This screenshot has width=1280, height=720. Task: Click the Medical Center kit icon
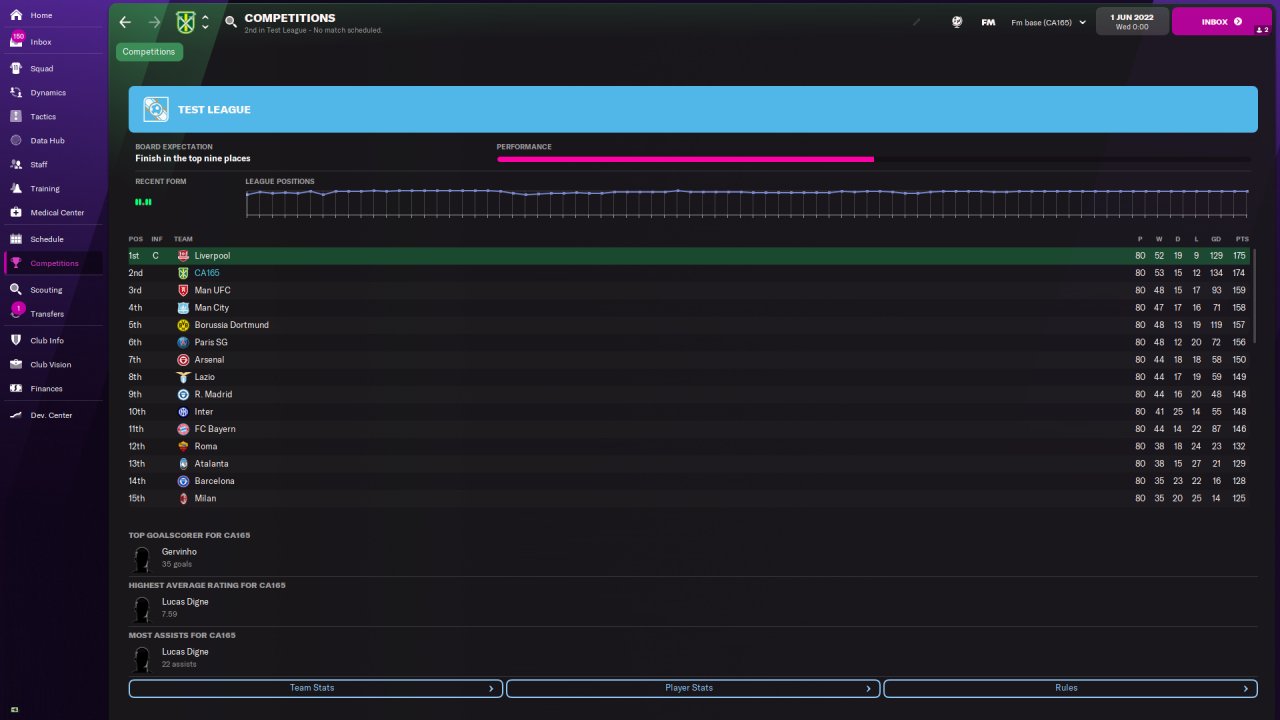pos(16,213)
